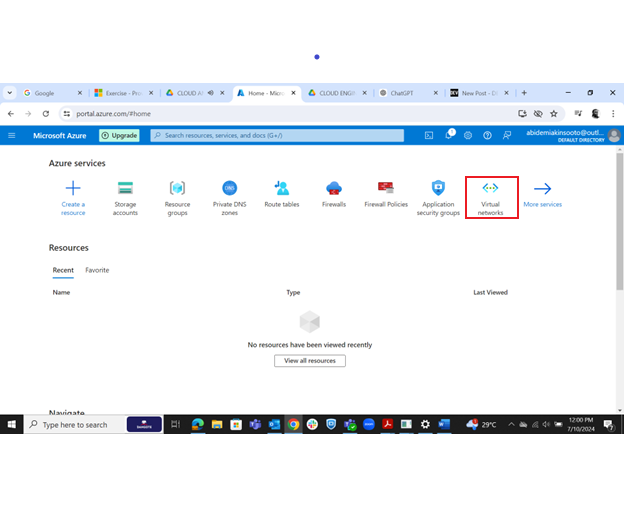Mute the audio-playing CLOUD tab speaker icon
This screenshot has height=516, width=624.
[211, 93]
